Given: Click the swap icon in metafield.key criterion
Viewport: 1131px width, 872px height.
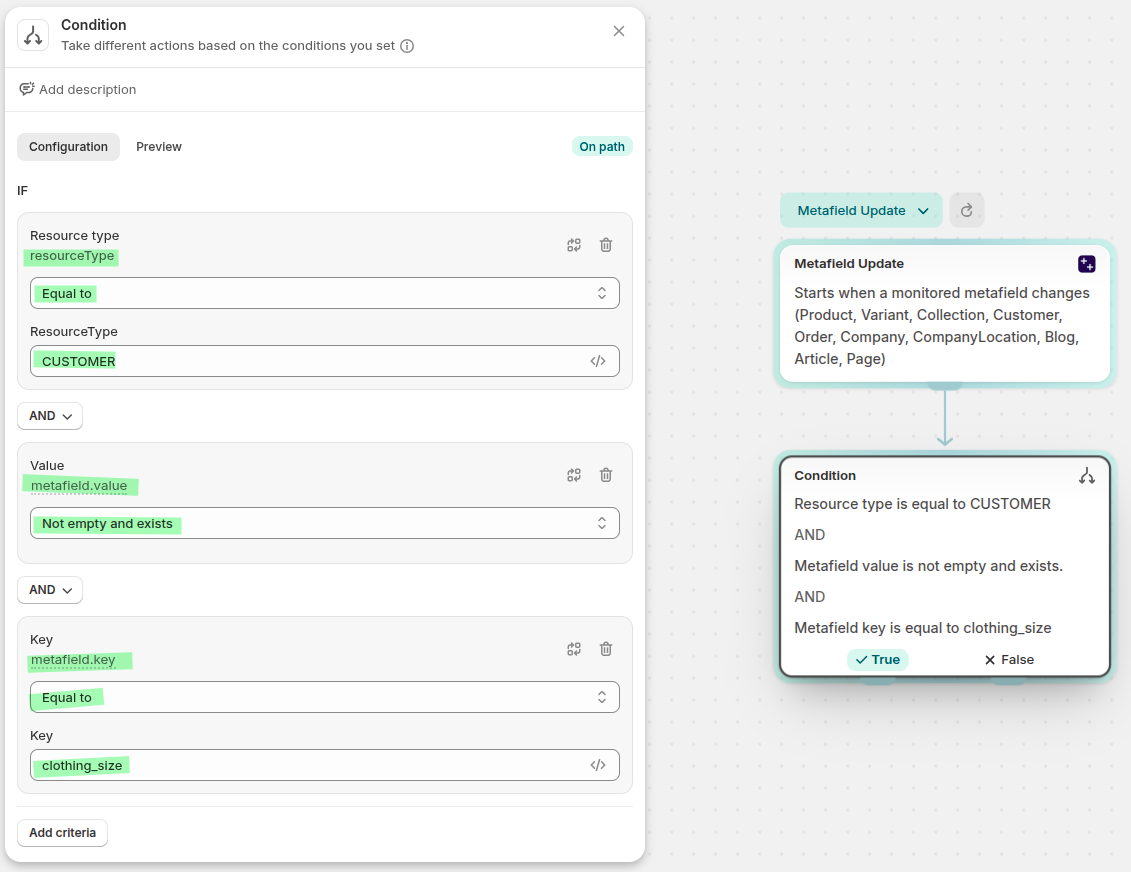Looking at the screenshot, I should pos(574,649).
